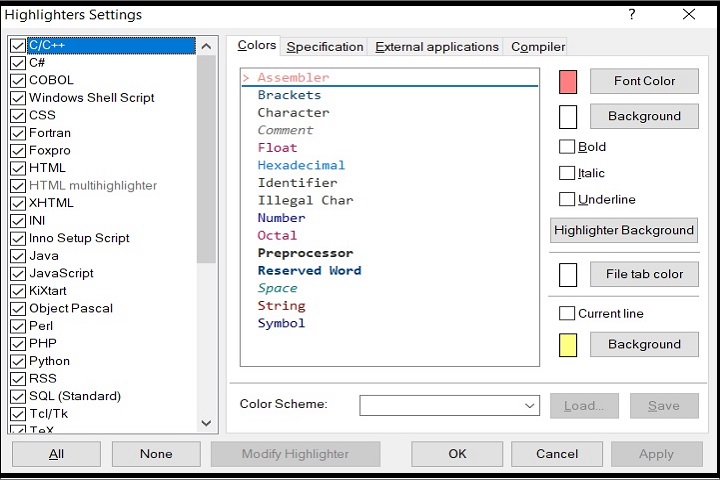Click the File tab color button
The width and height of the screenshot is (720, 480).
(x=644, y=274)
